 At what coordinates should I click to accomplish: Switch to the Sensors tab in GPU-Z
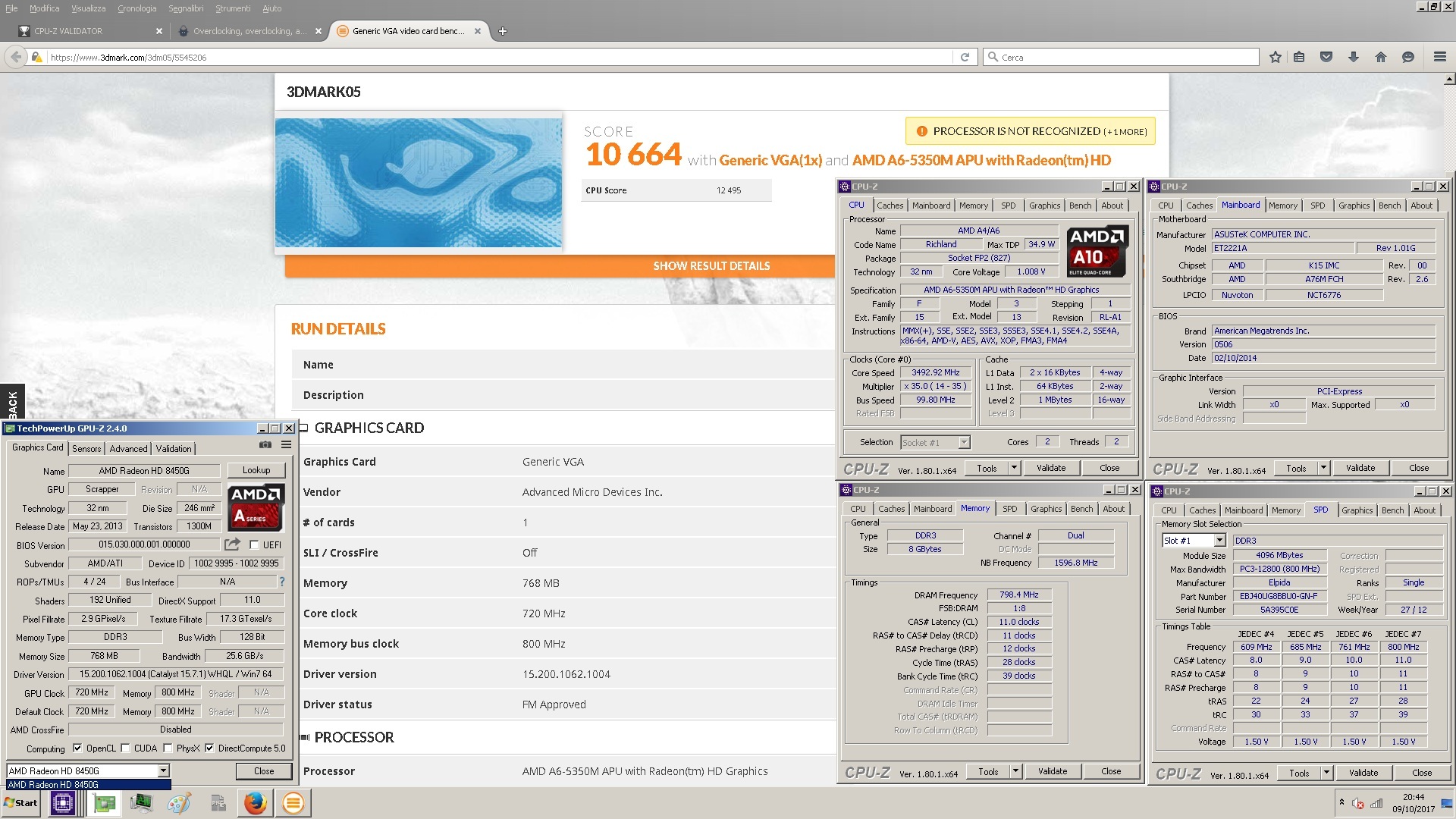pos(86,449)
